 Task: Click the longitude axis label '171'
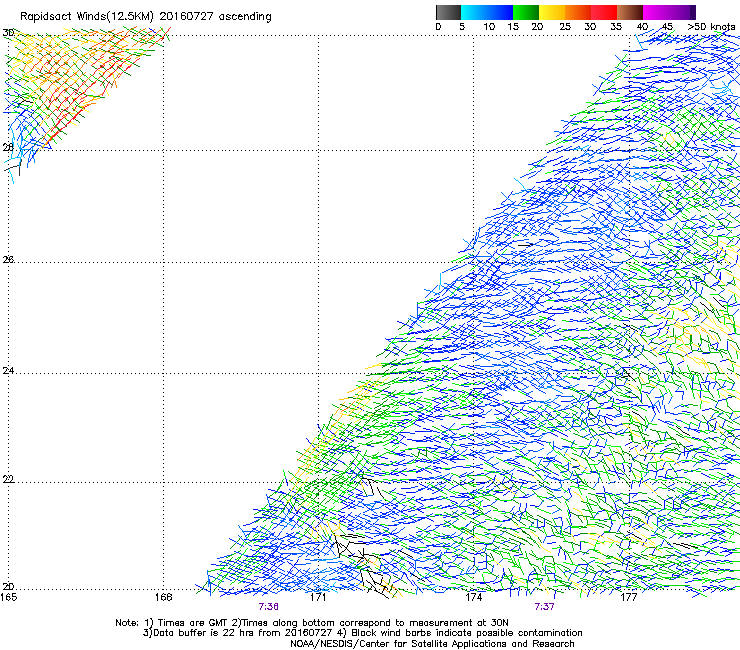pyautogui.click(x=318, y=598)
